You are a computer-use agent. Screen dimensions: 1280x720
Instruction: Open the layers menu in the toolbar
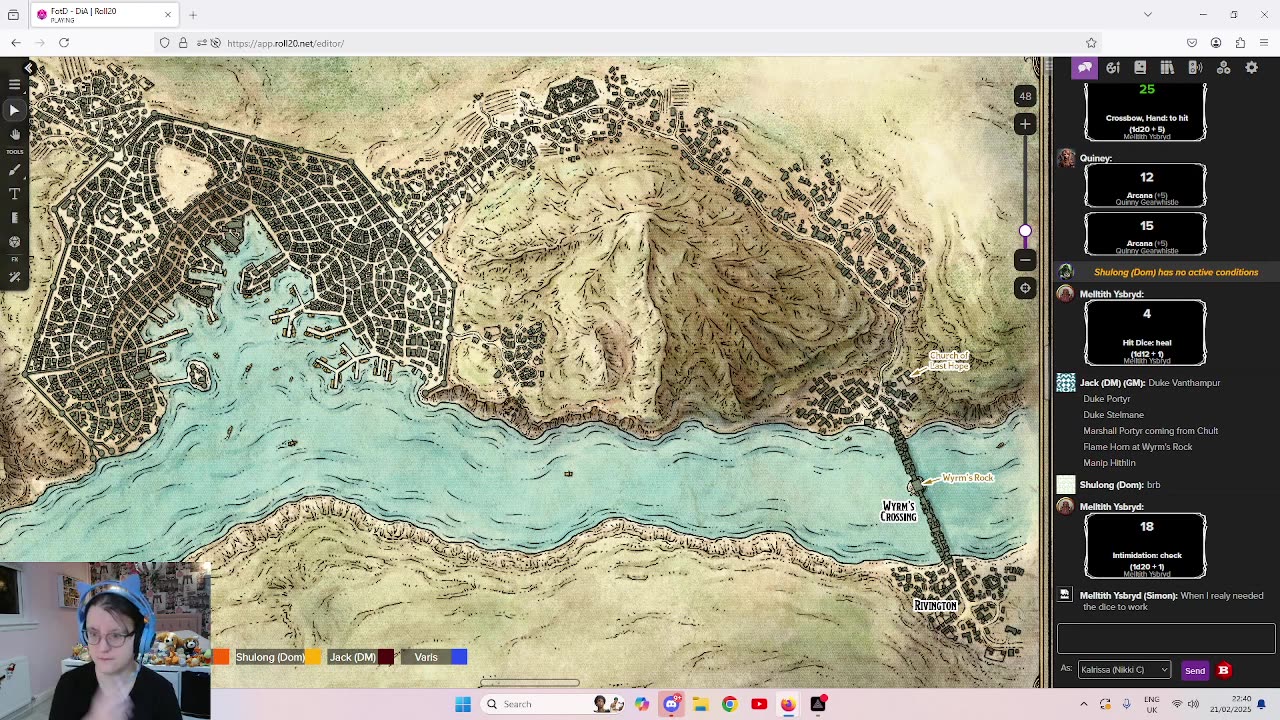(15, 85)
